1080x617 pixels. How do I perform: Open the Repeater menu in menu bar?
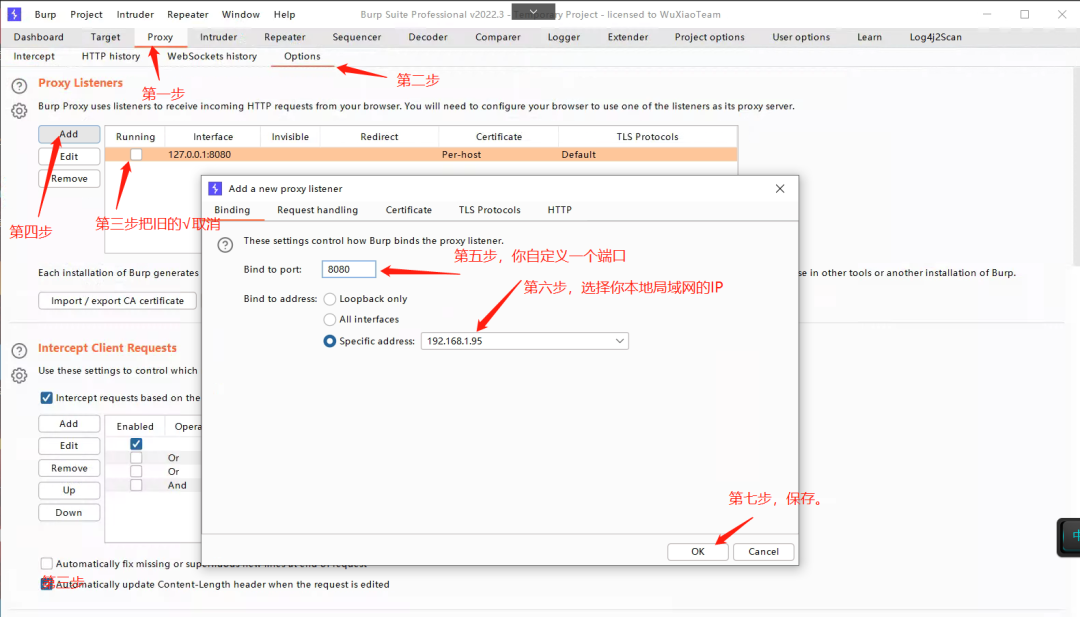(x=187, y=14)
